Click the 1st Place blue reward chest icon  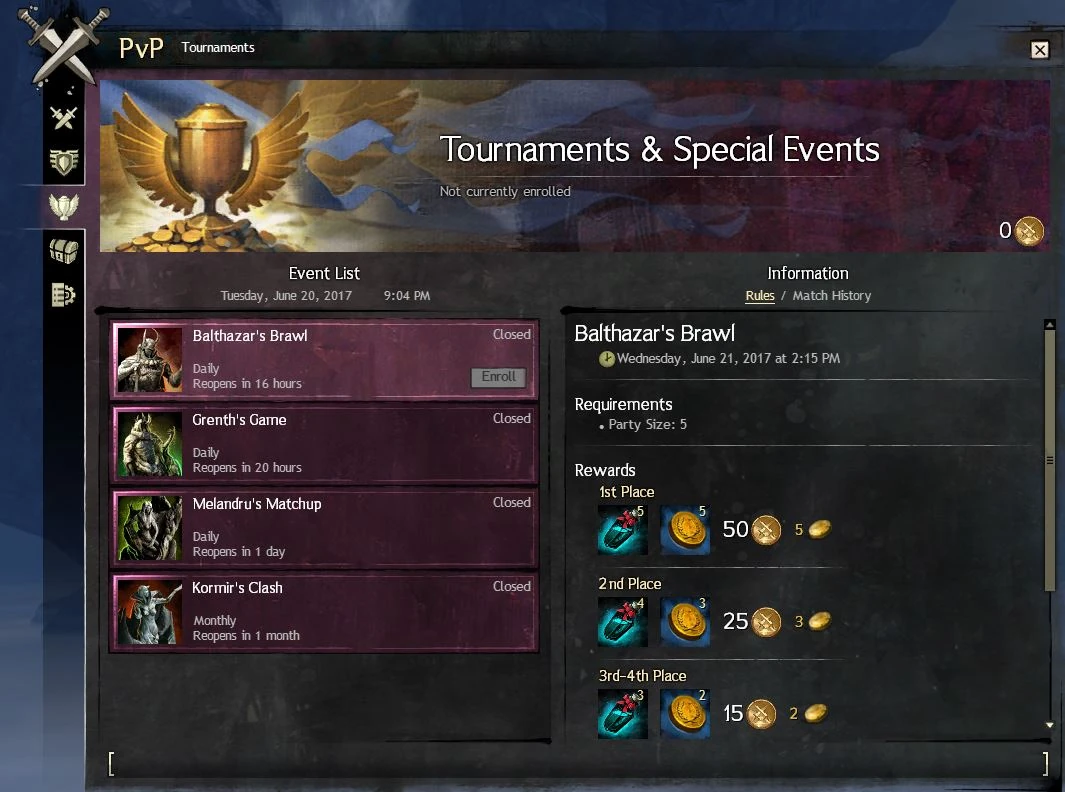(622, 530)
